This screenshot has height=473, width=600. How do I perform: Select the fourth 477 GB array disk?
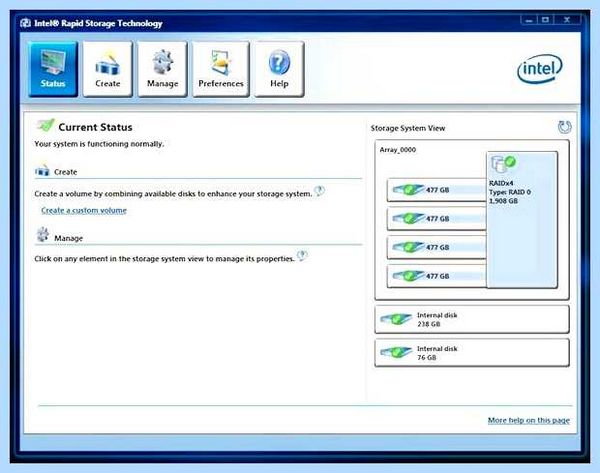pyautogui.click(x=436, y=276)
